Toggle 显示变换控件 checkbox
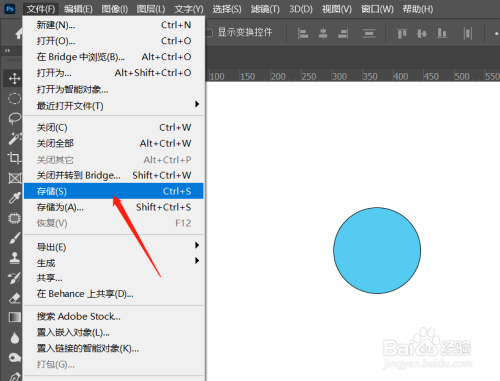 click(209, 33)
